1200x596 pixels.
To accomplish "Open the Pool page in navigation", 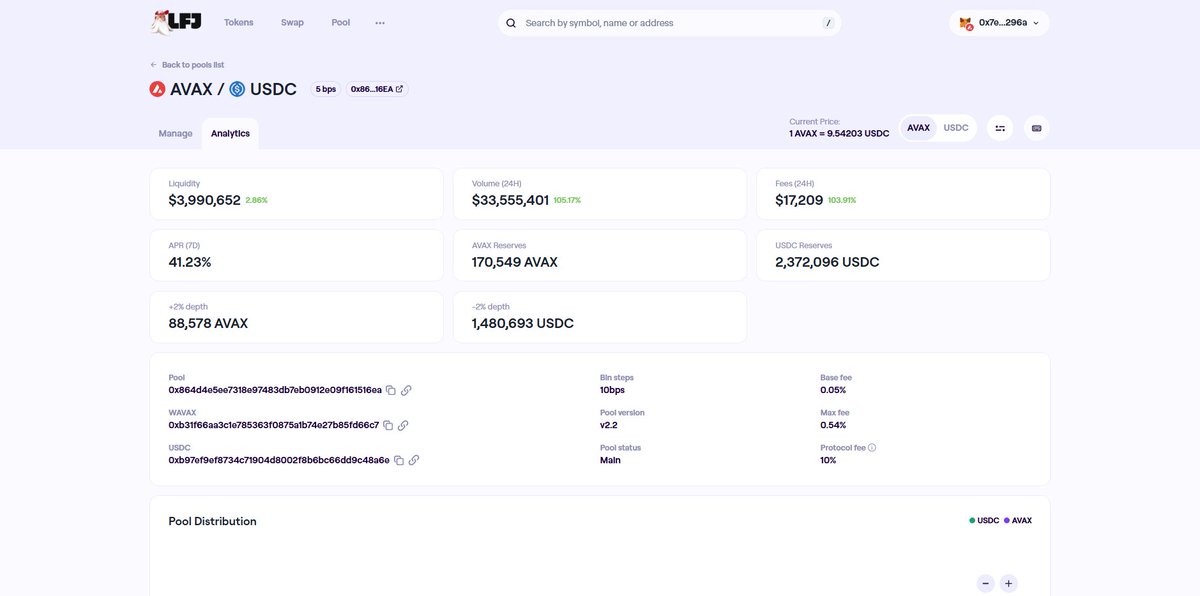I will (x=341, y=23).
